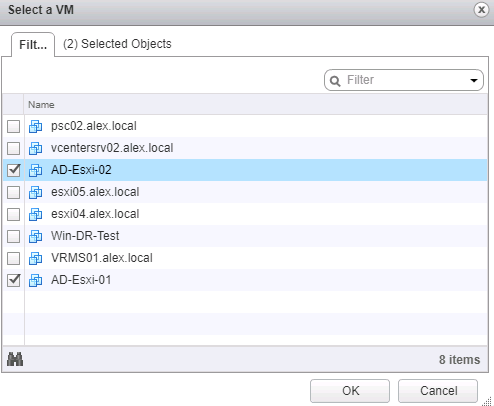
Task: Click the VM icon beside esxi05.alex.local
Action: click(35, 192)
